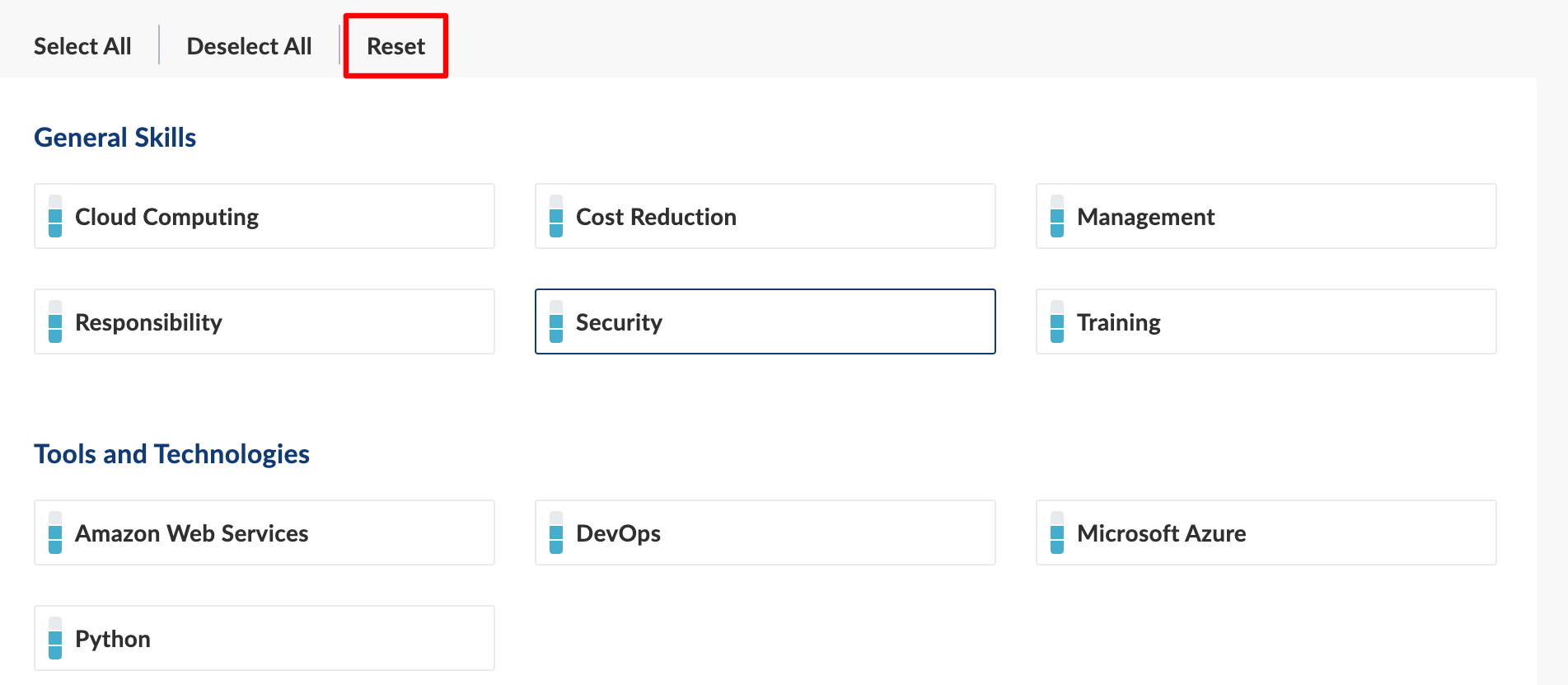Click the General Skills section heading

click(115, 138)
